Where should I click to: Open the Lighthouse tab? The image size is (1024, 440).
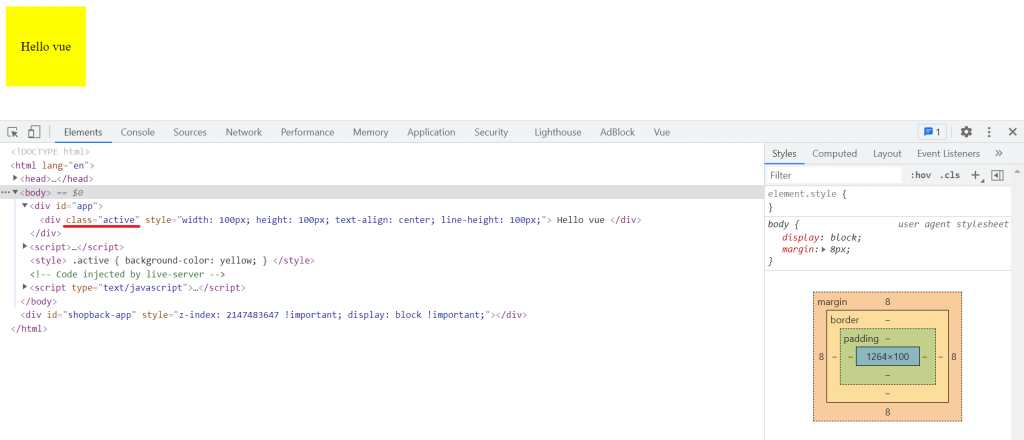coord(558,132)
